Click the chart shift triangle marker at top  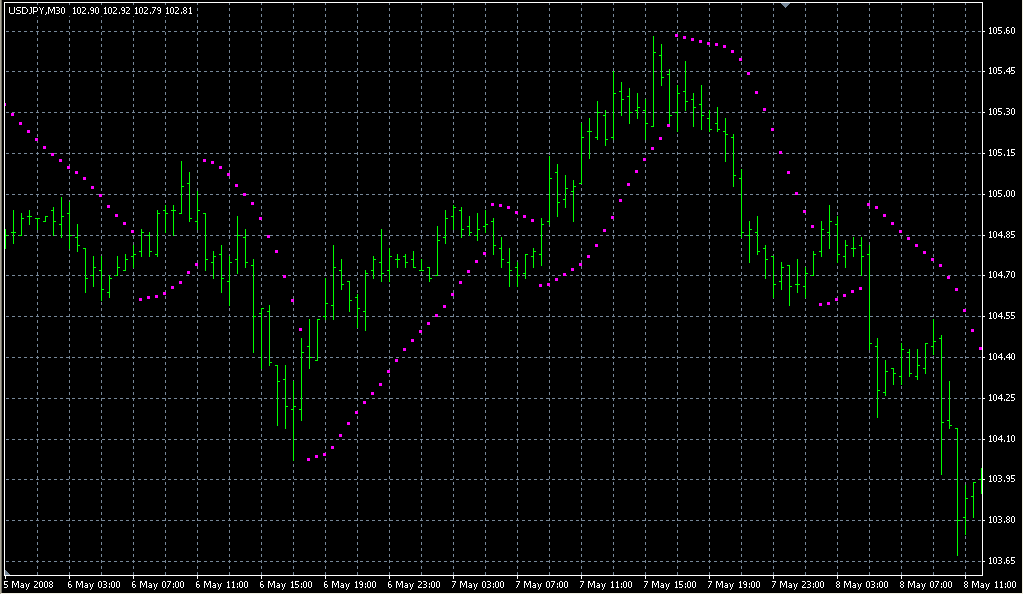coord(786,5)
